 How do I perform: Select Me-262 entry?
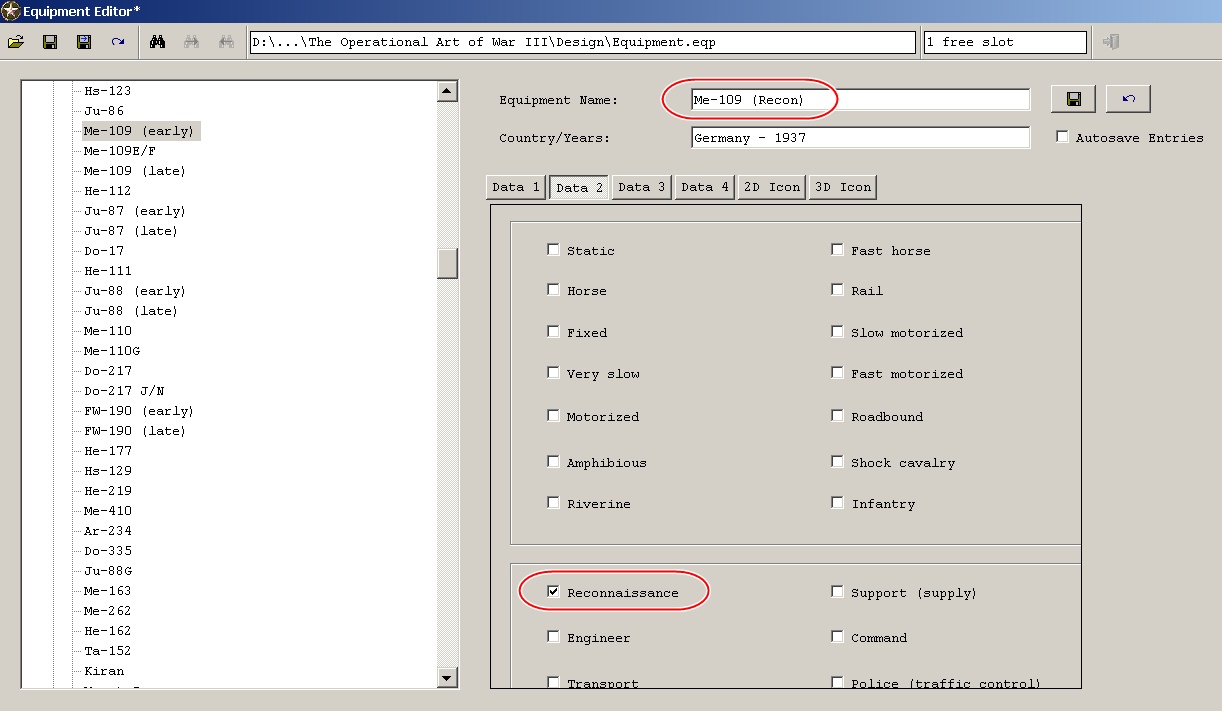click(108, 611)
